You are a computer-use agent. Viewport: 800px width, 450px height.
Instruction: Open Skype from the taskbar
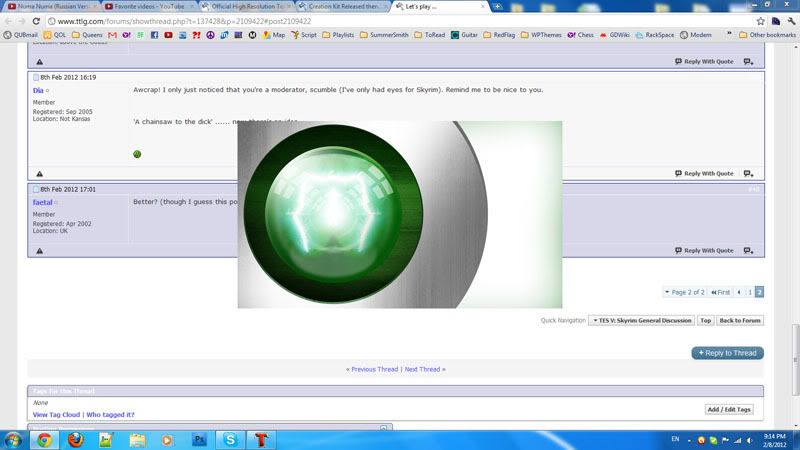[x=230, y=439]
